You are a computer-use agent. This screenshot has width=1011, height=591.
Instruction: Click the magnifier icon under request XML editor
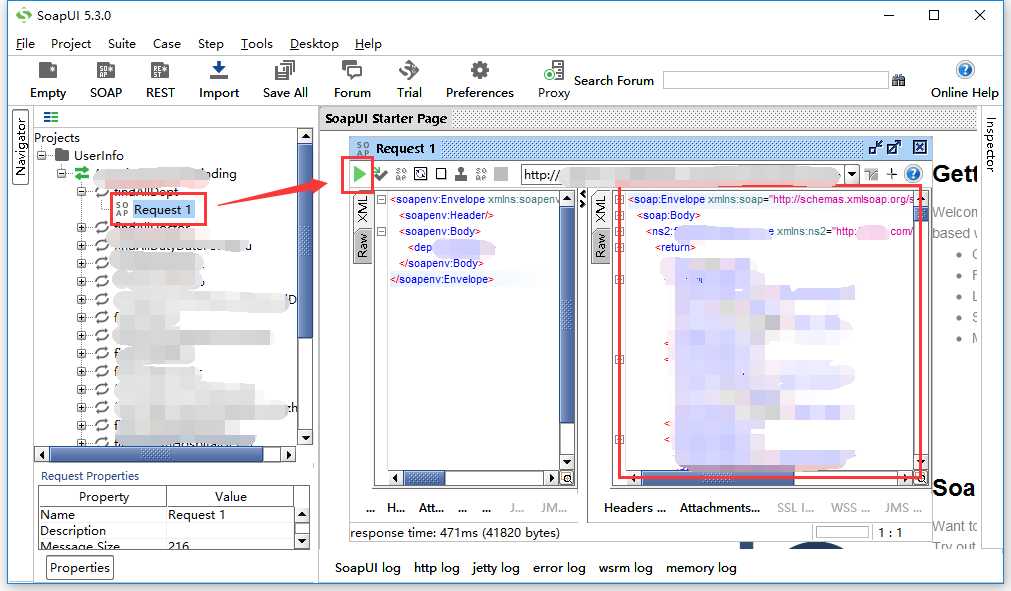click(567, 478)
